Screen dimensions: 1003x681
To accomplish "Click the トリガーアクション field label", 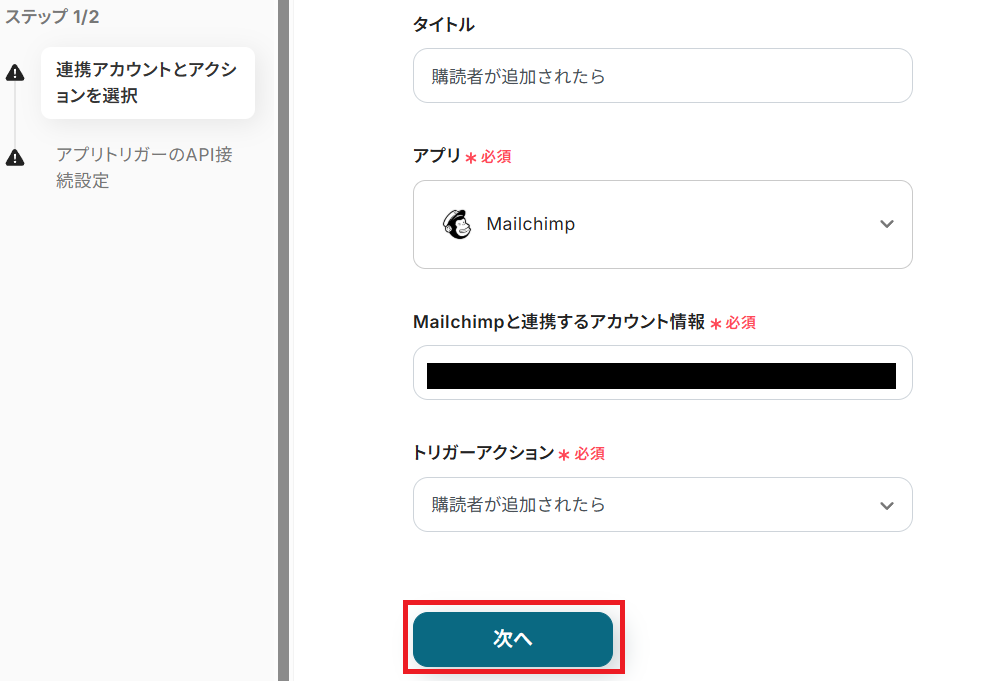I will pos(483,452).
